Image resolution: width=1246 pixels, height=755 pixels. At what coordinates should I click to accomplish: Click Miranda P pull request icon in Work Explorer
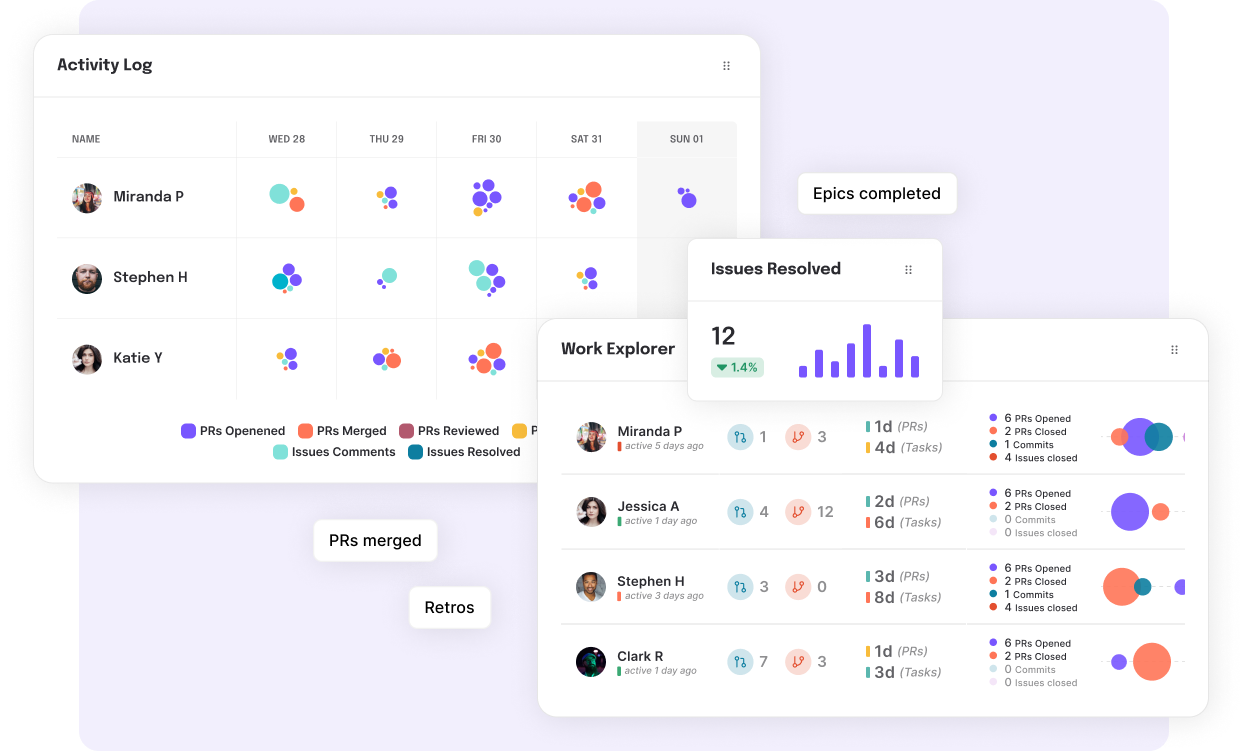point(740,437)
